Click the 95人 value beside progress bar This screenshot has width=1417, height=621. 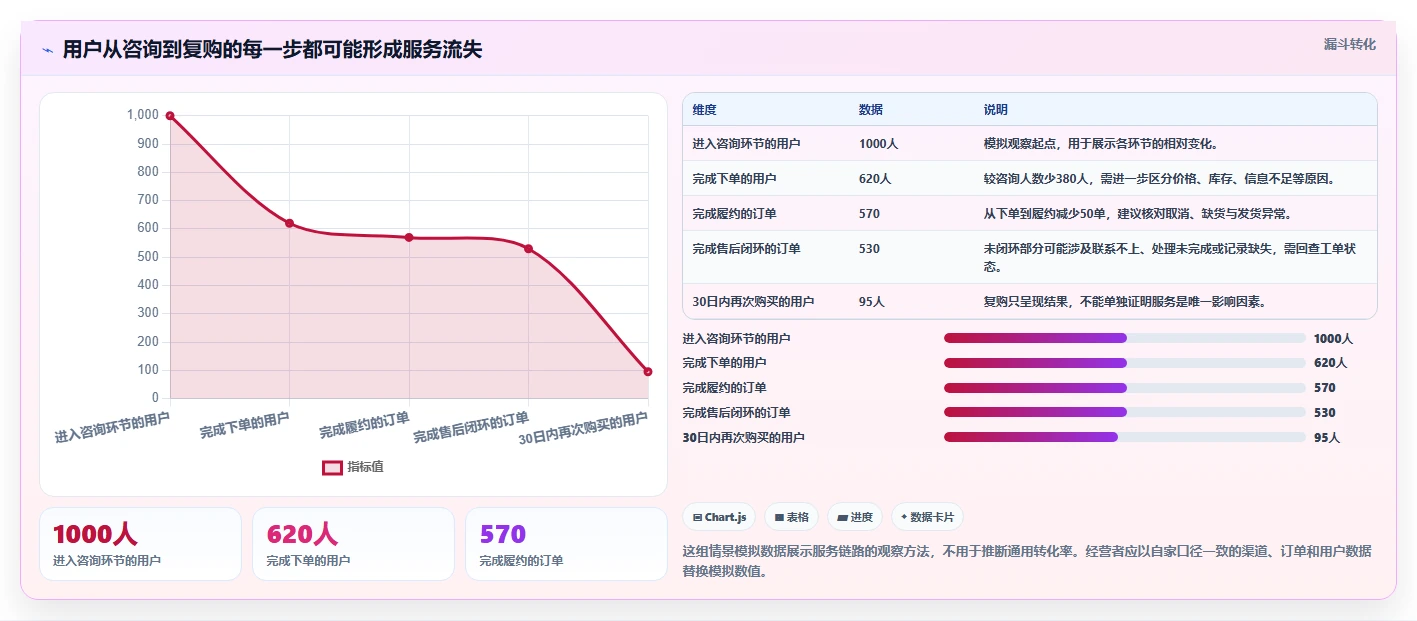tap(1327, 438)
